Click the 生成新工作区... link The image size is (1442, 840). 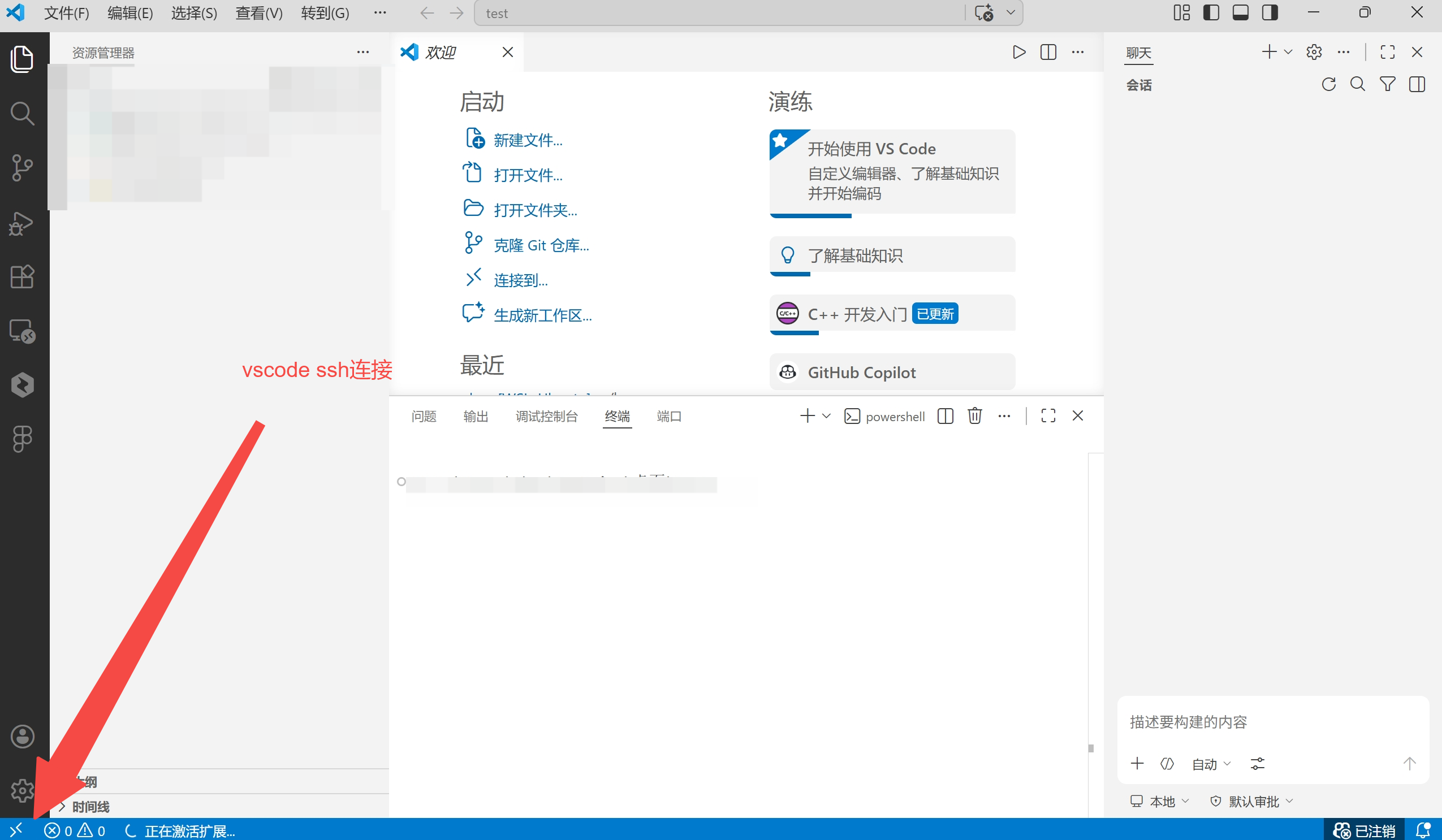click(542, 315)
